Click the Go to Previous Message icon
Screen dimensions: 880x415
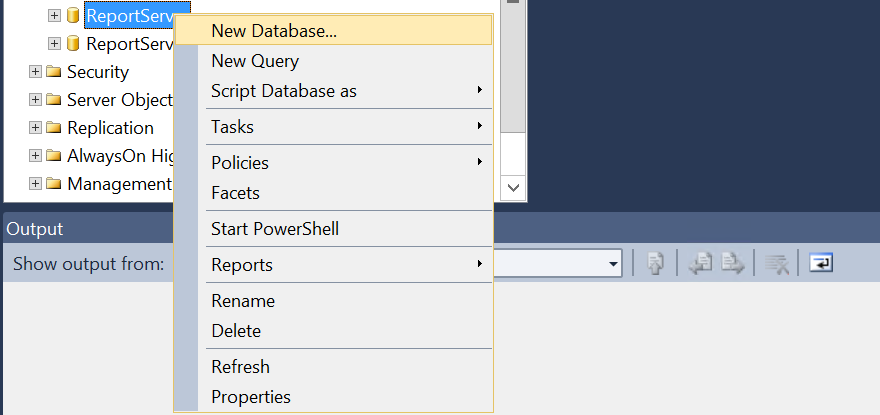pyautogui.click(x=700, y=263)
